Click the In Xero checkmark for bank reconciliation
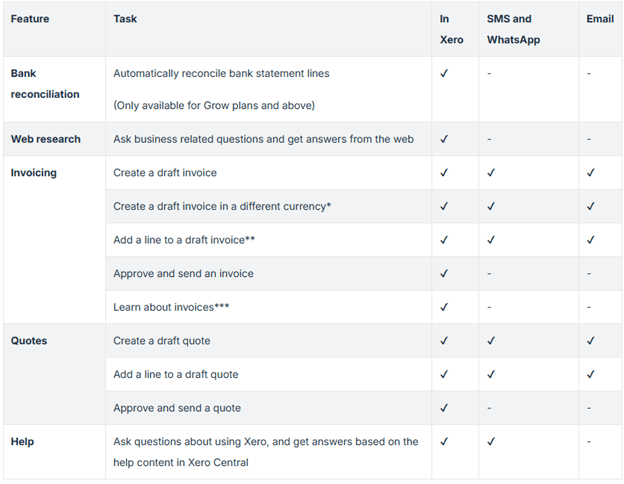This screenshot has width=624, height=484. tap(444, 73)
